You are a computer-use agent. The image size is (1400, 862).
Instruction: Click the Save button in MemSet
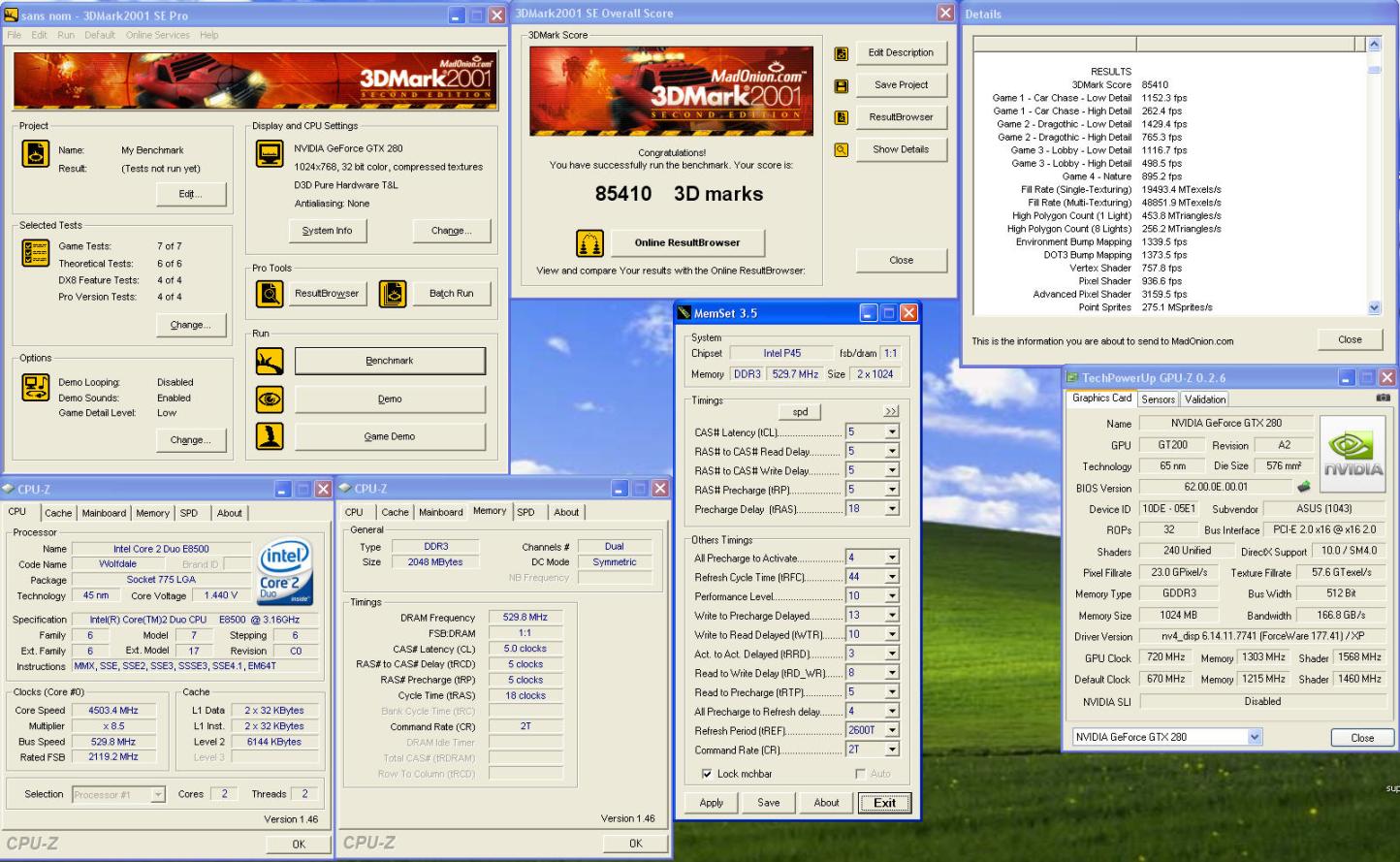769,803
